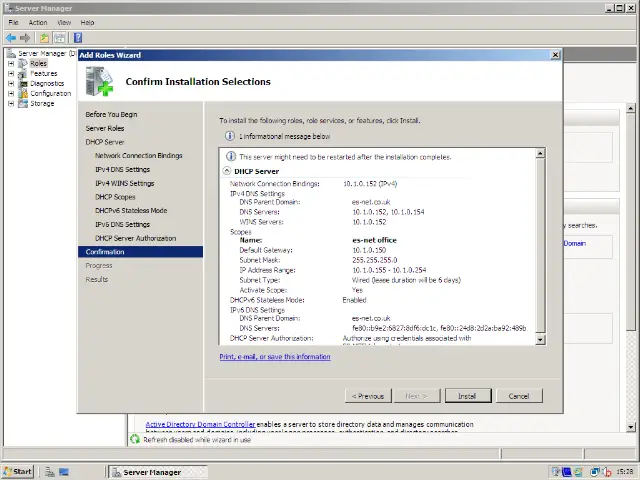640x480 pixels.
Task: Click the Help toolbar icon
Action: 78,38
